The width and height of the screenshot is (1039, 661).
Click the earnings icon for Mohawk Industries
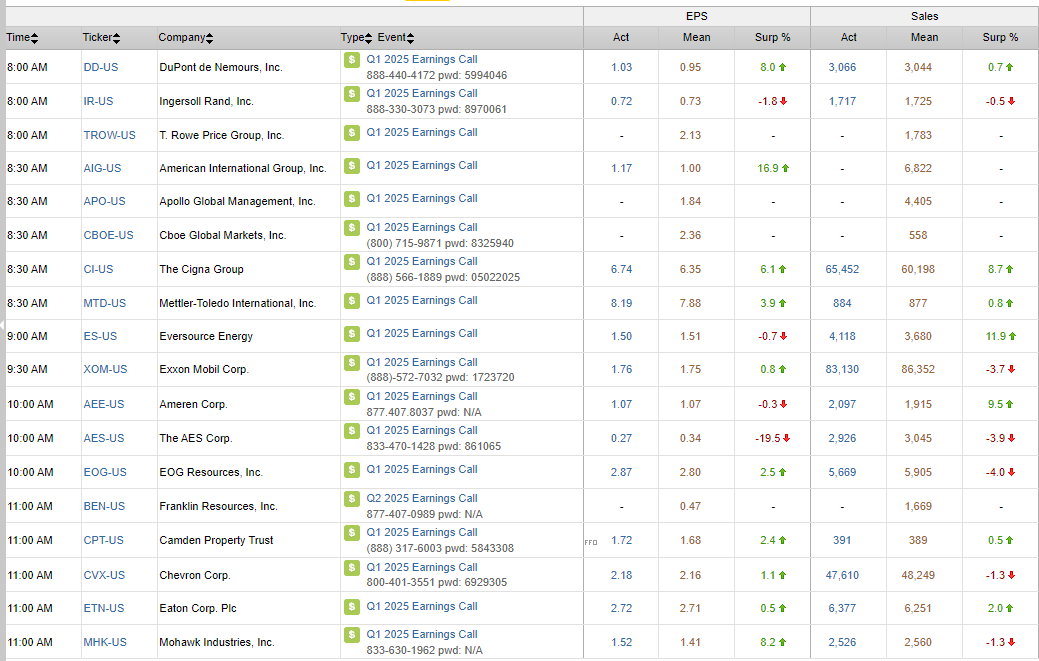tap(352, 635)
